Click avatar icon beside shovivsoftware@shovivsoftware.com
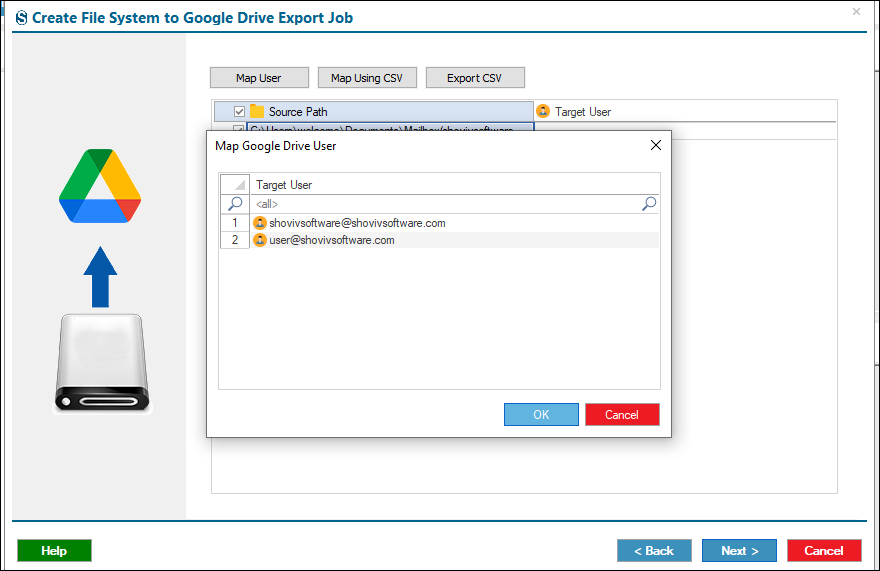Viewport: 880px width, 571px height. [x=260, y=223]
